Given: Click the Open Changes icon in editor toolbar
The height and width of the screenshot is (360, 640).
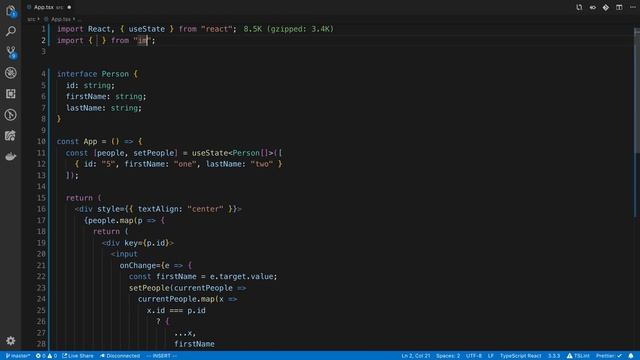Looking at the screenshot, I should pyautogui.click(x=579, y=7).
